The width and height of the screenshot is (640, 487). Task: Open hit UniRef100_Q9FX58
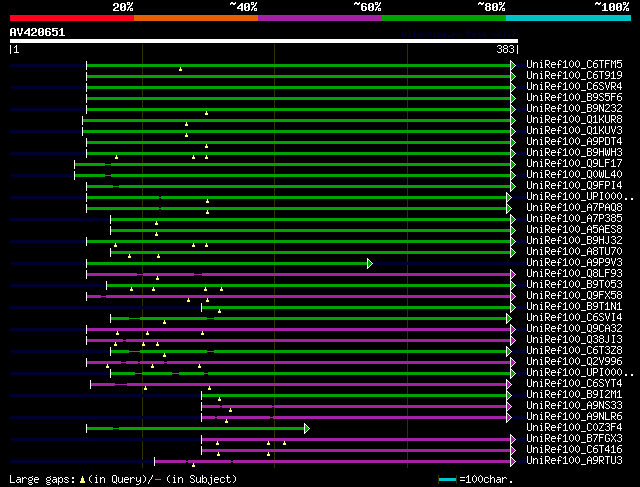coord(574,296)
